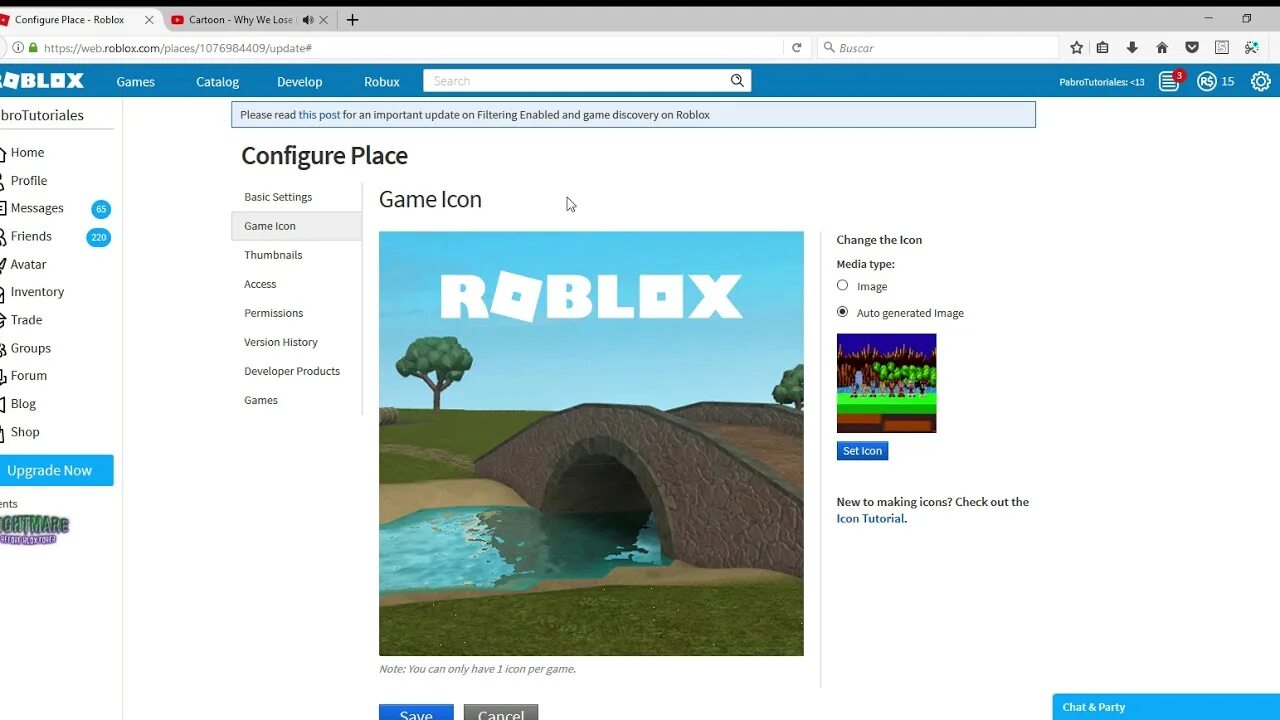Open Games in the top navigation

pos(135,82)
